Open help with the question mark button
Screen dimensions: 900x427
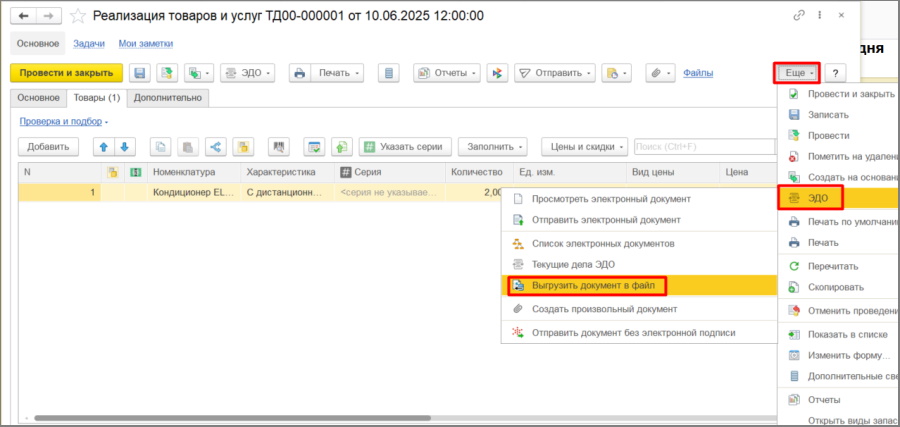[836, 73]
